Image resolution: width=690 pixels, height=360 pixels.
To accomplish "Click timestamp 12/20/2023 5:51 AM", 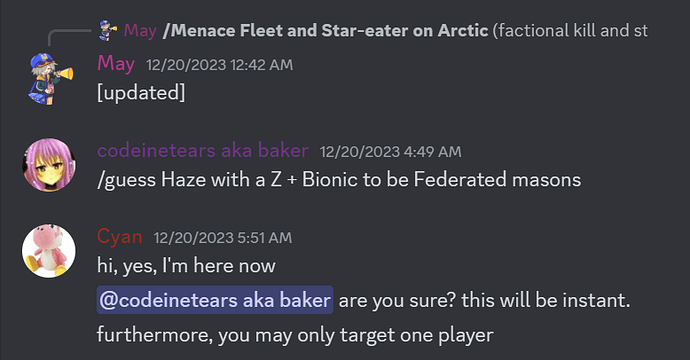I will (222, 238).
